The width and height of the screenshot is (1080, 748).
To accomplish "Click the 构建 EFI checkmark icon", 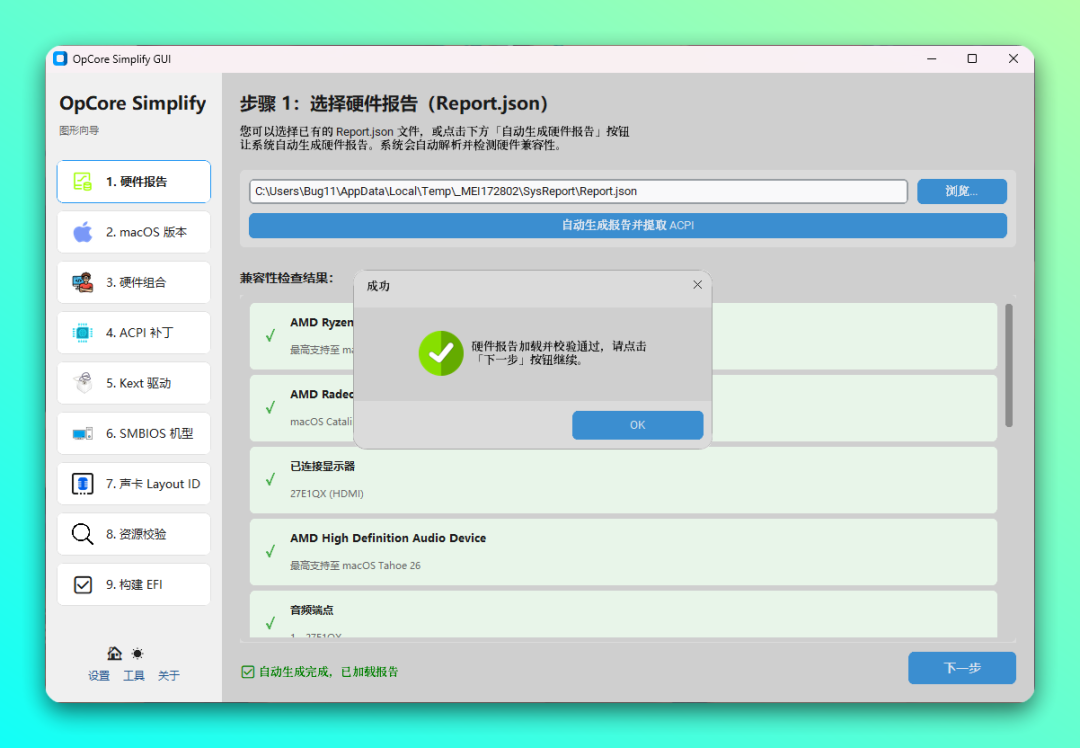I will point(83,584).
